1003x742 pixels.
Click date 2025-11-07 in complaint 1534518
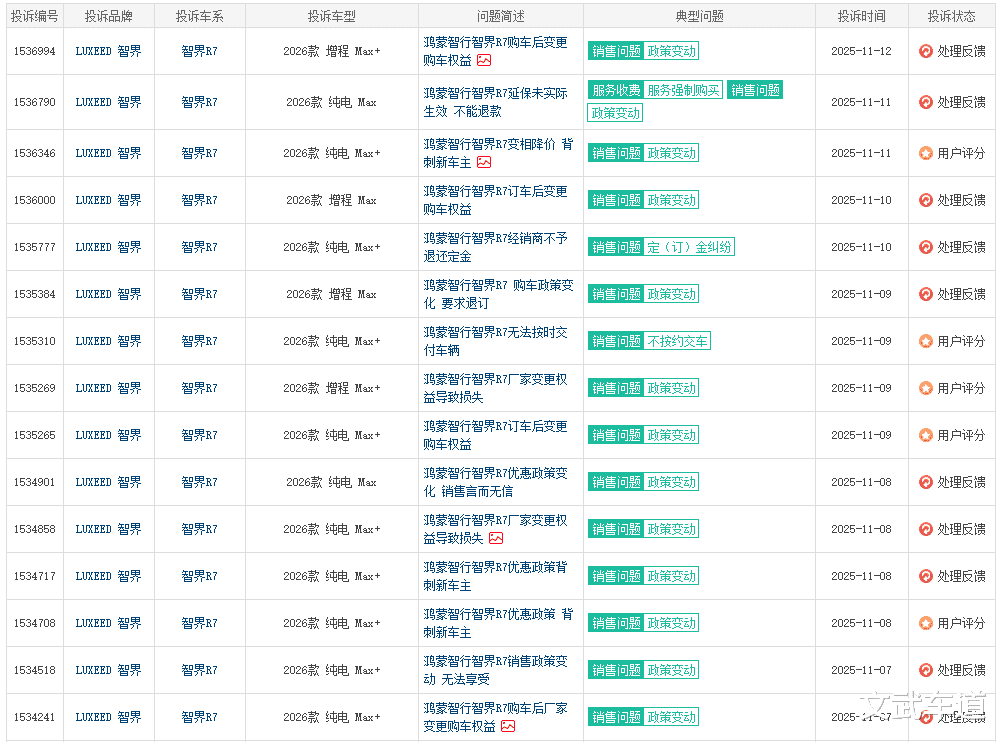point(861,670)
